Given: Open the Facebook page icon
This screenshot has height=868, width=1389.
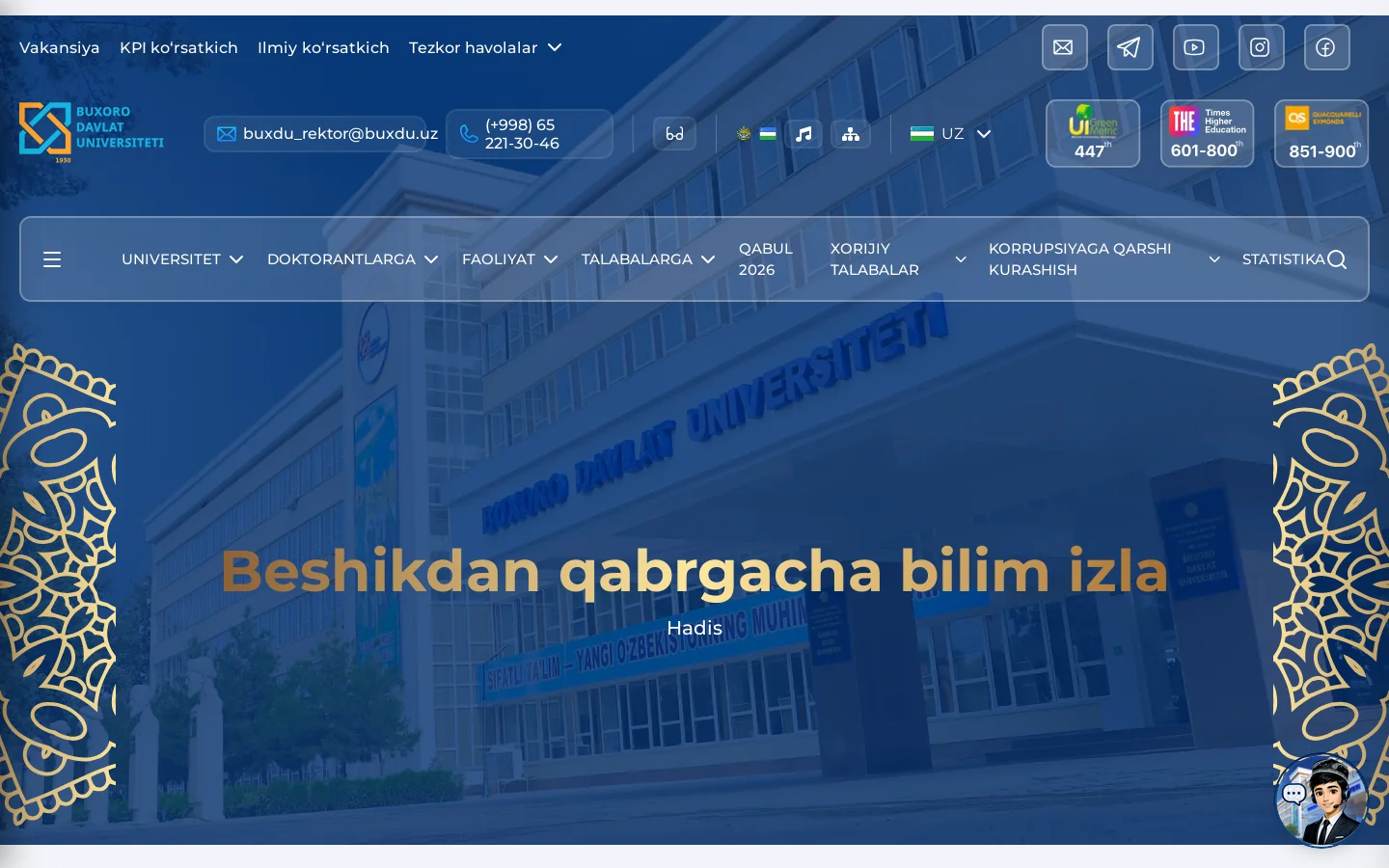Looking at the screenshot, I should pos(1326,47).
